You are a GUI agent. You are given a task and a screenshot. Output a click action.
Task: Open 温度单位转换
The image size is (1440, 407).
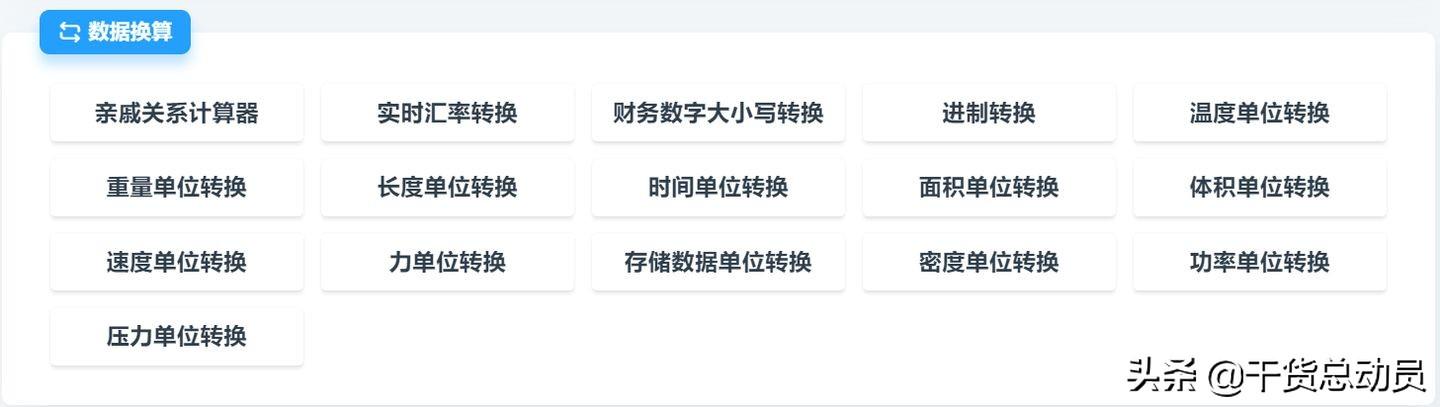pos(1260,112)
